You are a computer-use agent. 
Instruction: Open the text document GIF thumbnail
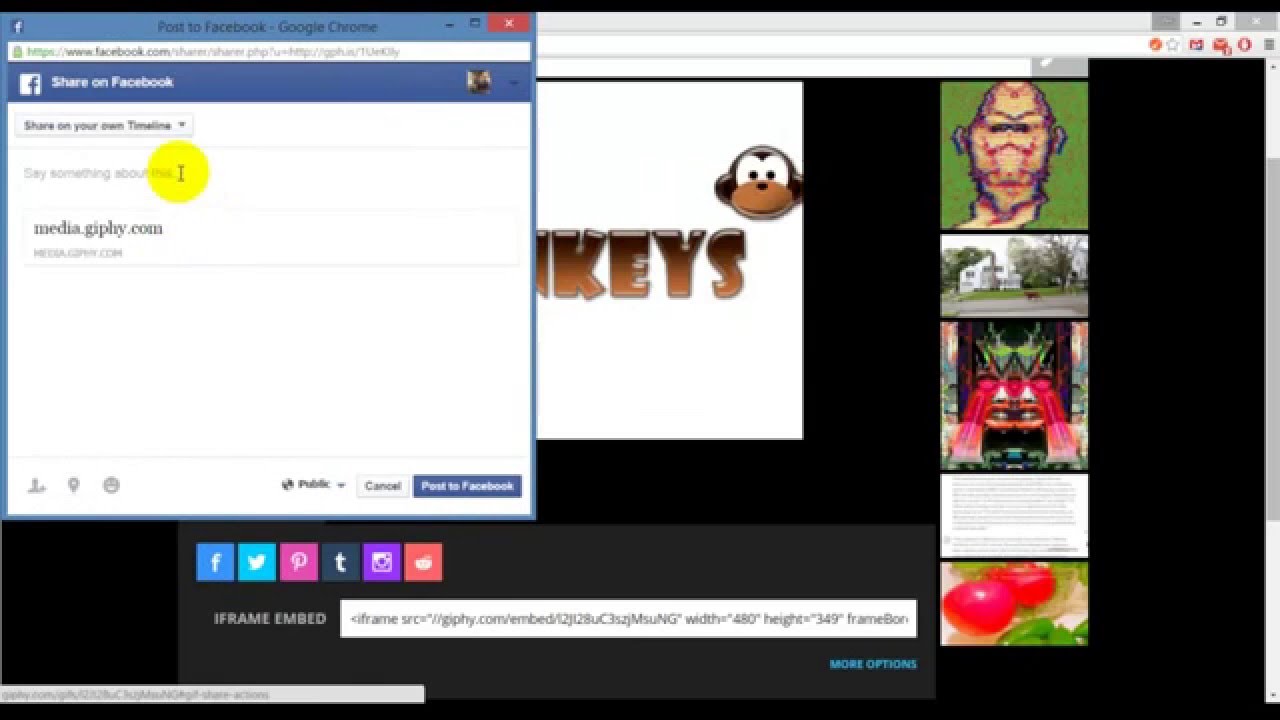1014,515
